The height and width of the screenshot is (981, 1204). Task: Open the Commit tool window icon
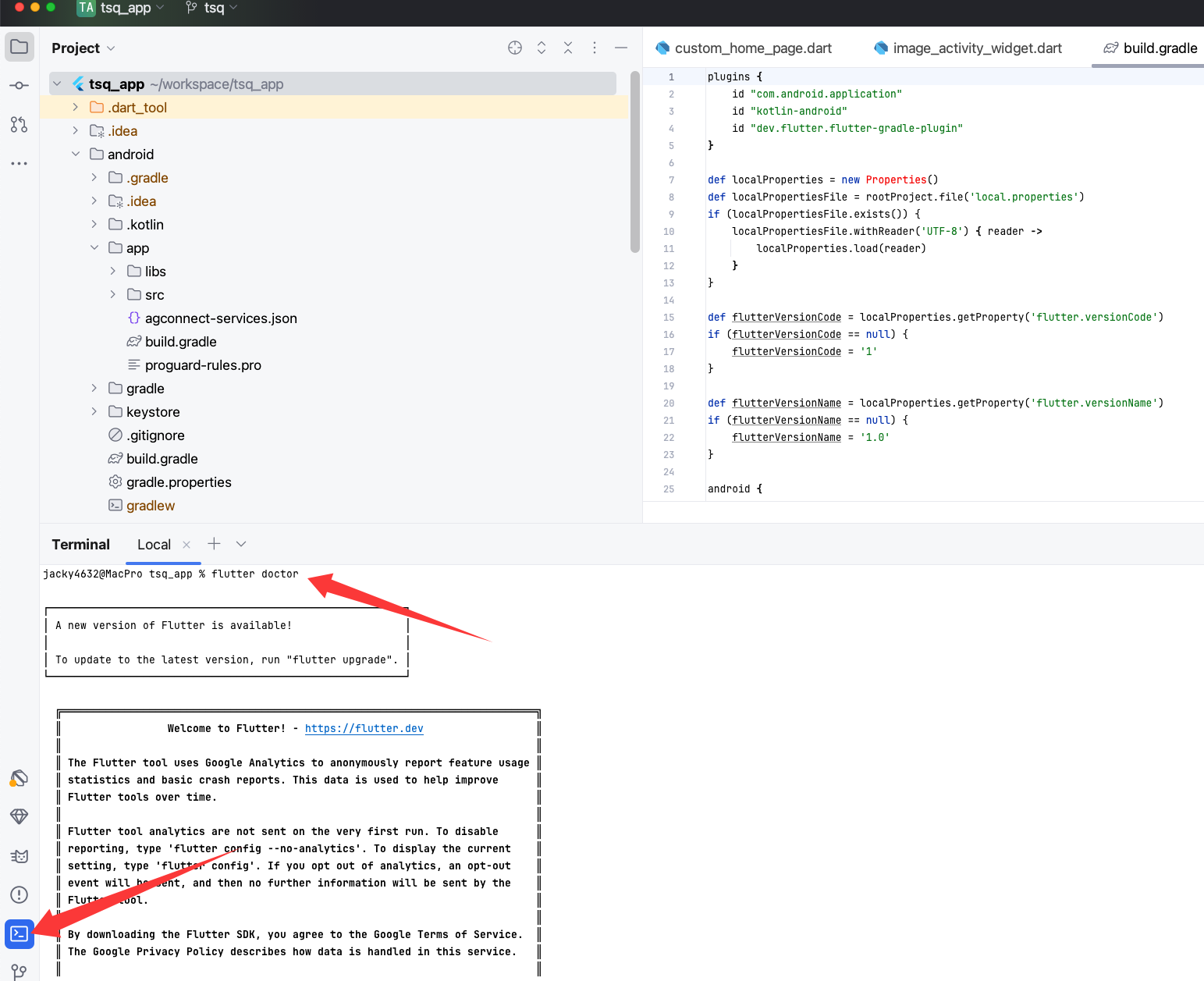20,85
